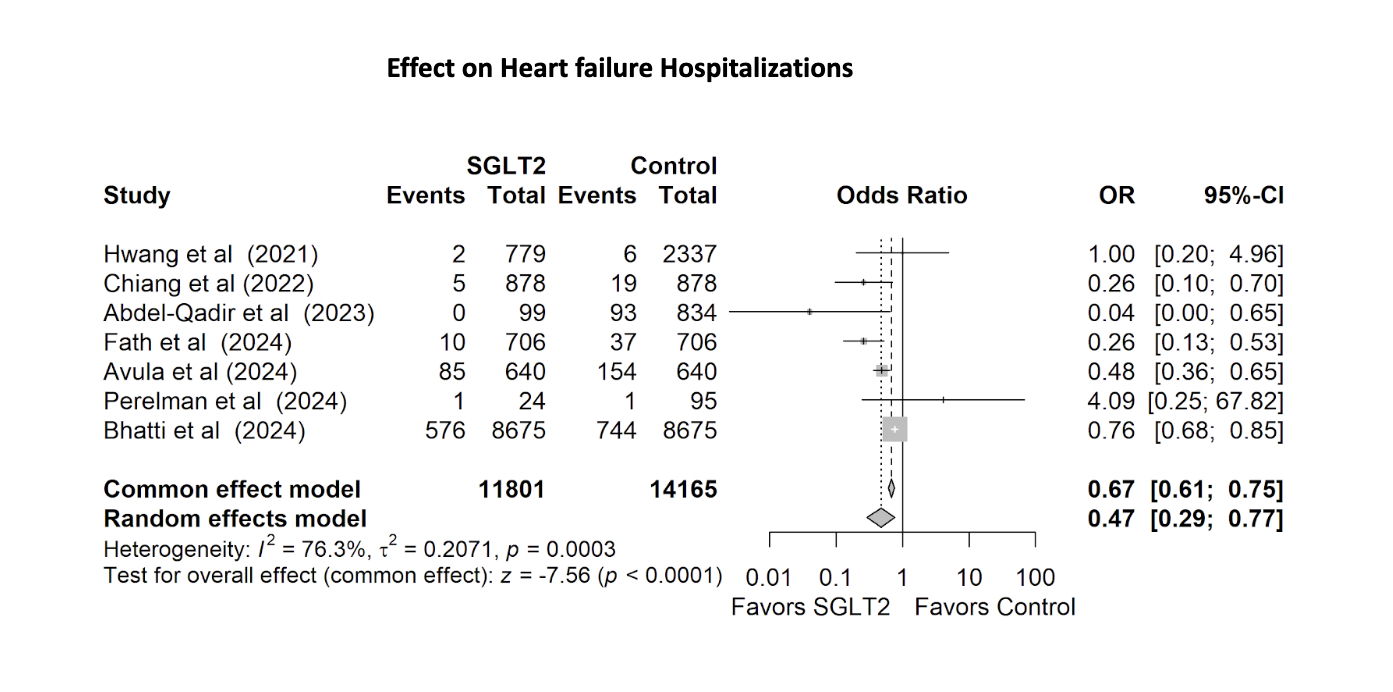Screen dimensions: 1393x692
Task: Click the Favors SGLT2 axis label
Action: [810, 607]
